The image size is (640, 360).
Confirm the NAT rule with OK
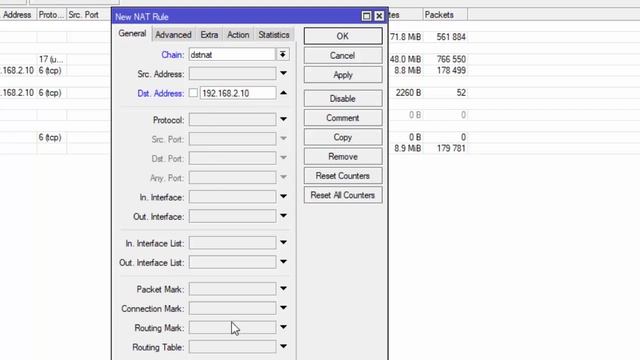coord(343,36)
